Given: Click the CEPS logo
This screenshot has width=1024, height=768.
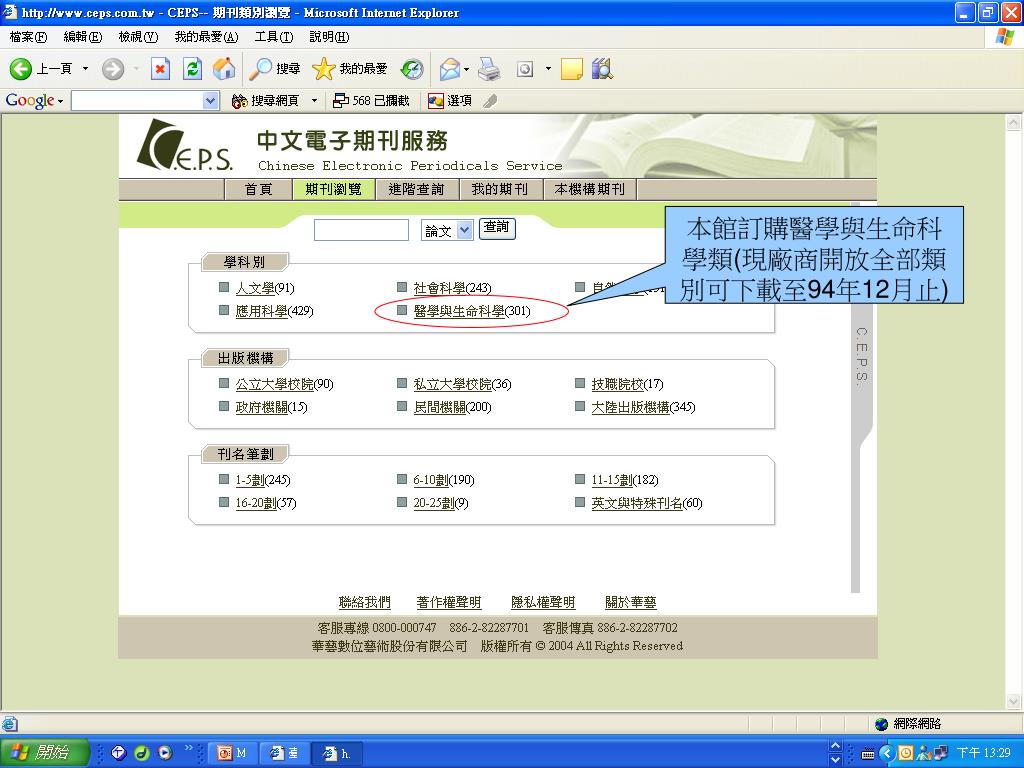Looking at the screenshot, I should click(184, 145).
